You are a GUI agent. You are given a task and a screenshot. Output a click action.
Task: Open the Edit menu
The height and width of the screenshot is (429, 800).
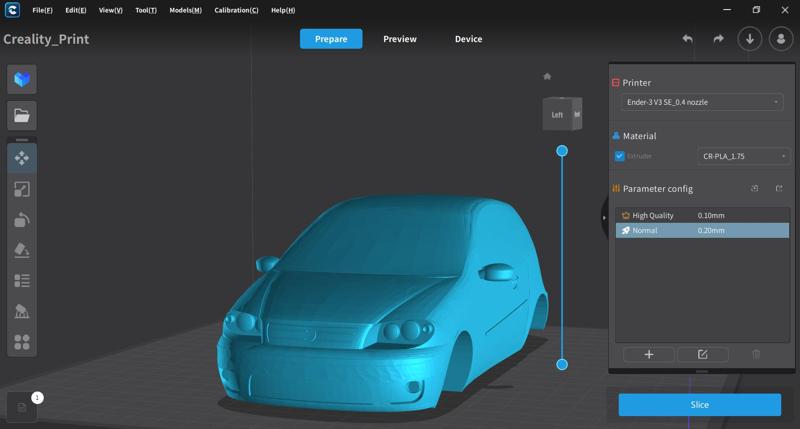76,10
